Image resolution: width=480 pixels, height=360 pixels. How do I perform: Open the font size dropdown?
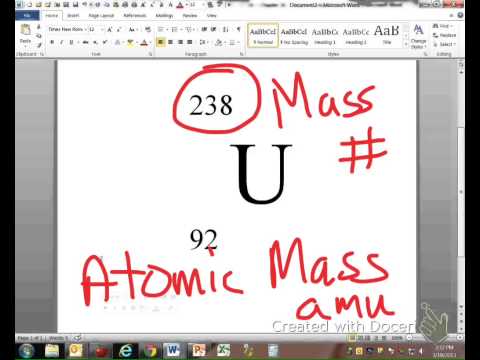click(x=102, y=30)
